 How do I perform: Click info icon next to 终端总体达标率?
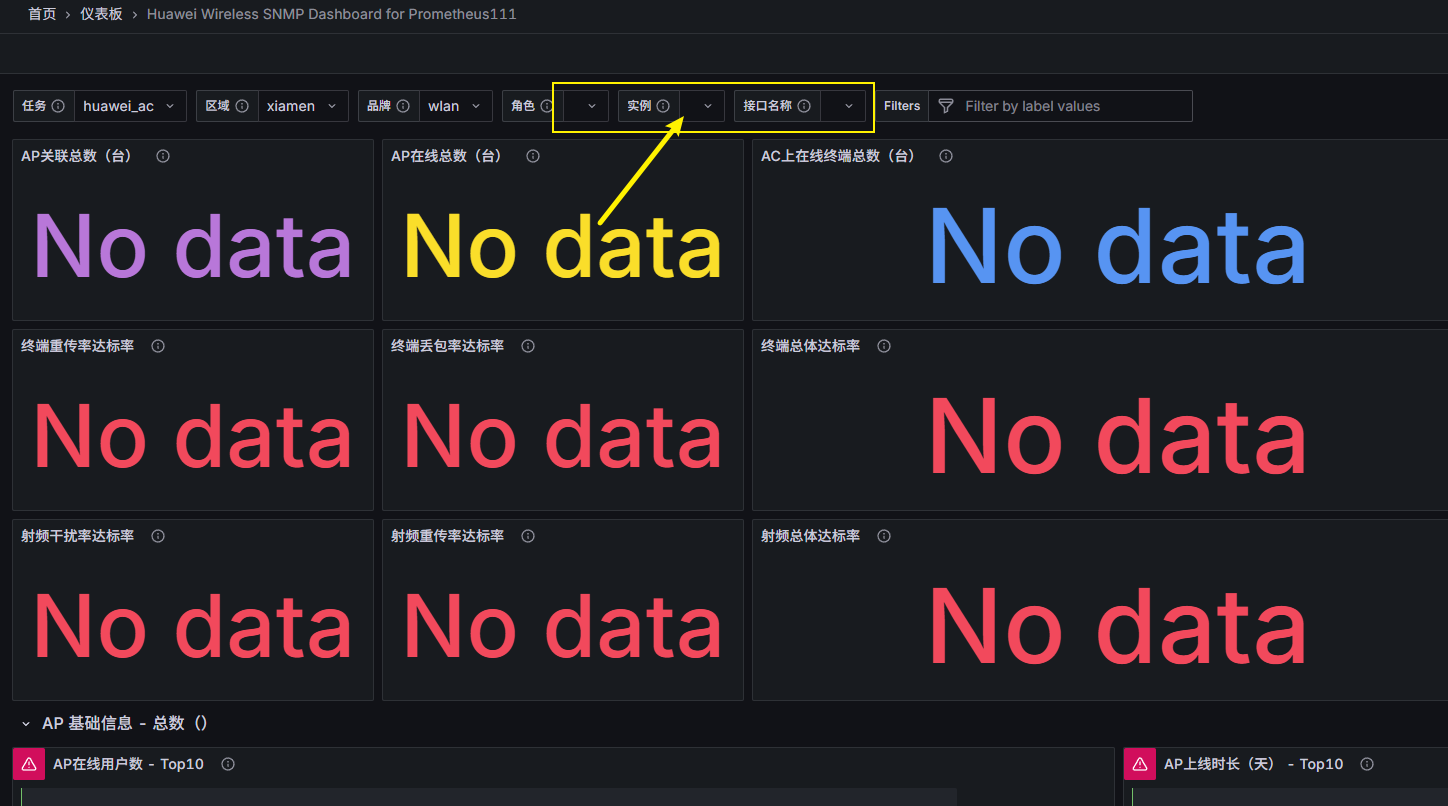point(884,346)
